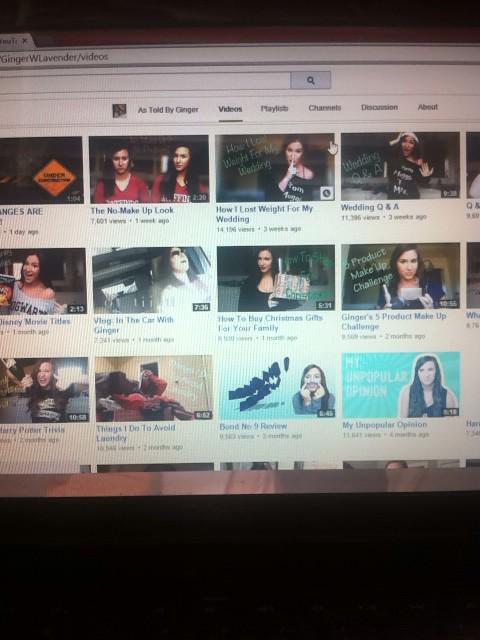Image resolution: width=480 pixels, height=640 pixels.
Task: Switch to the Channels tab
Action: tap(324, 108)
